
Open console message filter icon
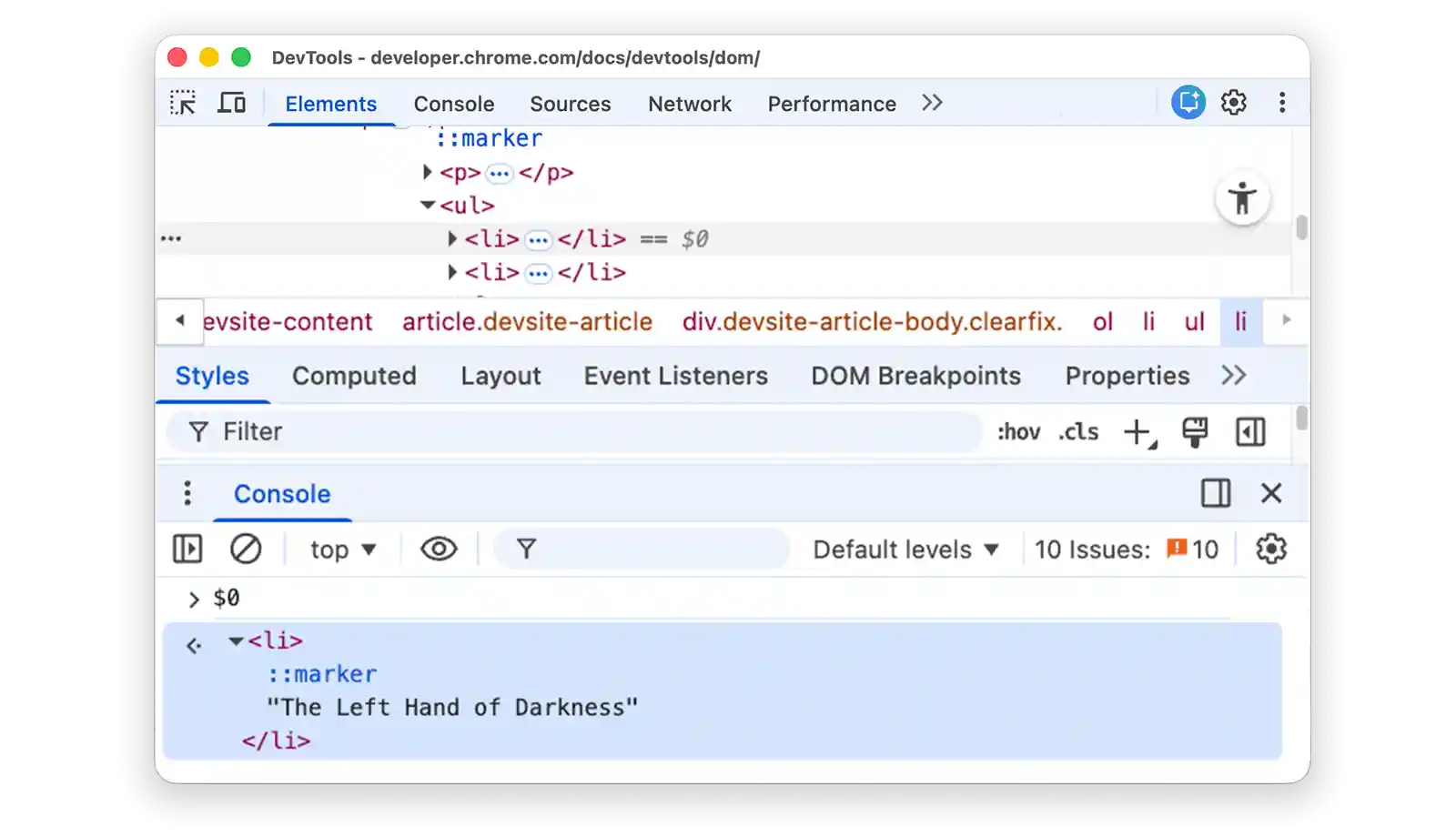pyautogui.click(x=528, y=549)
